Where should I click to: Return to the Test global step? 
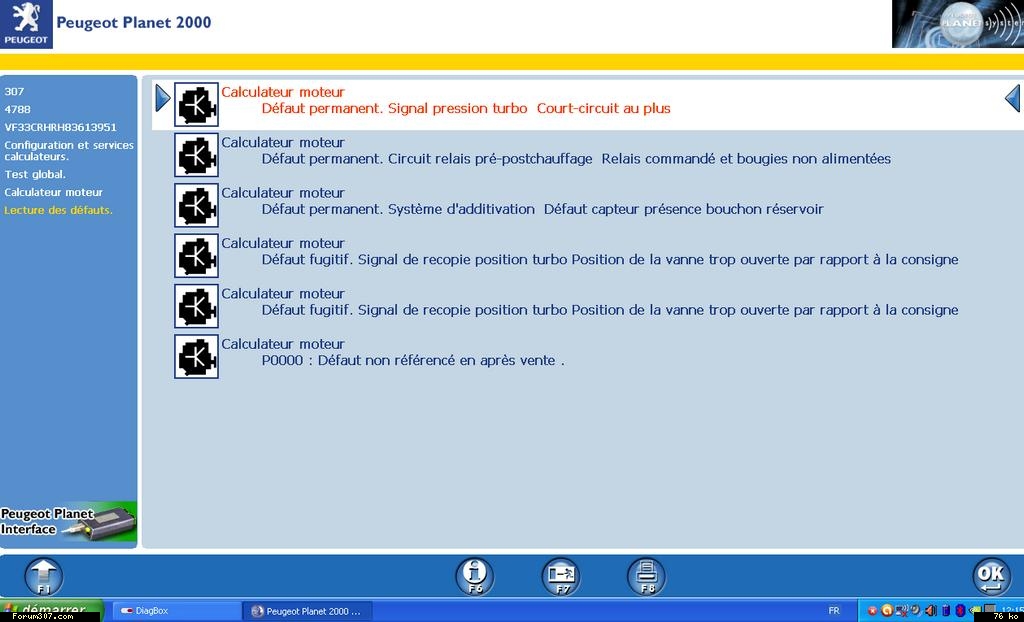click(35, 174)
